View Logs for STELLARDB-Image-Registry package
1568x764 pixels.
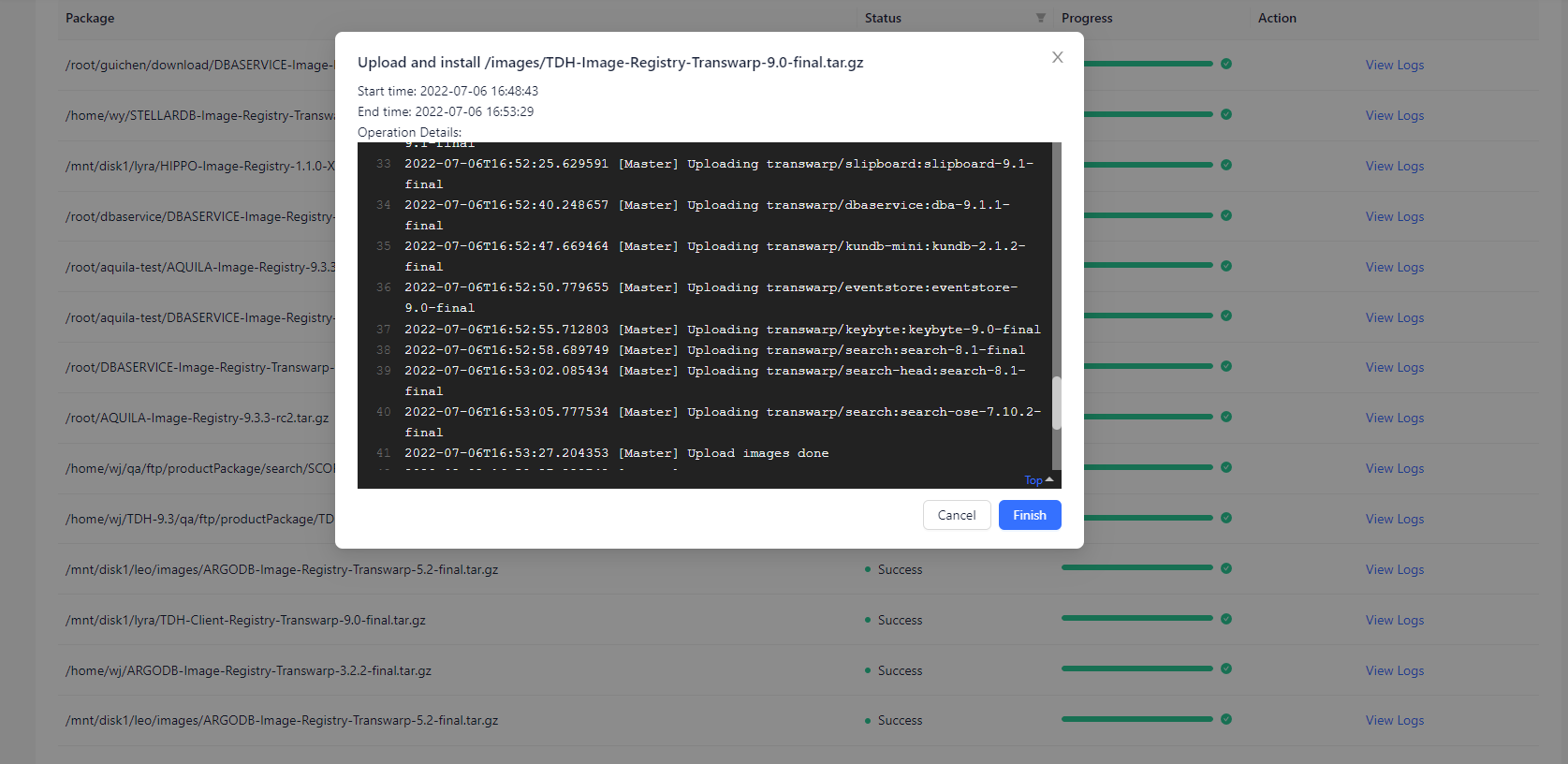click(x=1394, y=115)
